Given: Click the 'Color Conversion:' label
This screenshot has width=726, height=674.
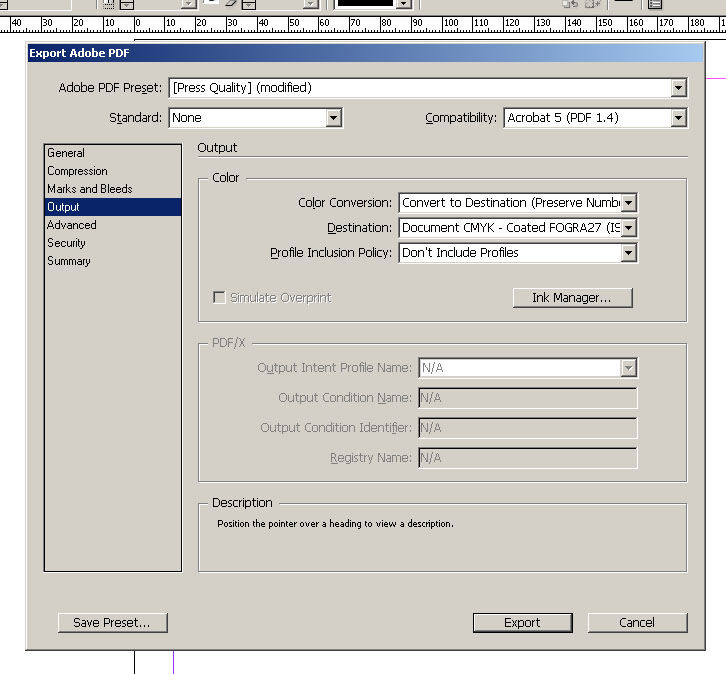Looking at the screenshot, I should tap(345, 203).
